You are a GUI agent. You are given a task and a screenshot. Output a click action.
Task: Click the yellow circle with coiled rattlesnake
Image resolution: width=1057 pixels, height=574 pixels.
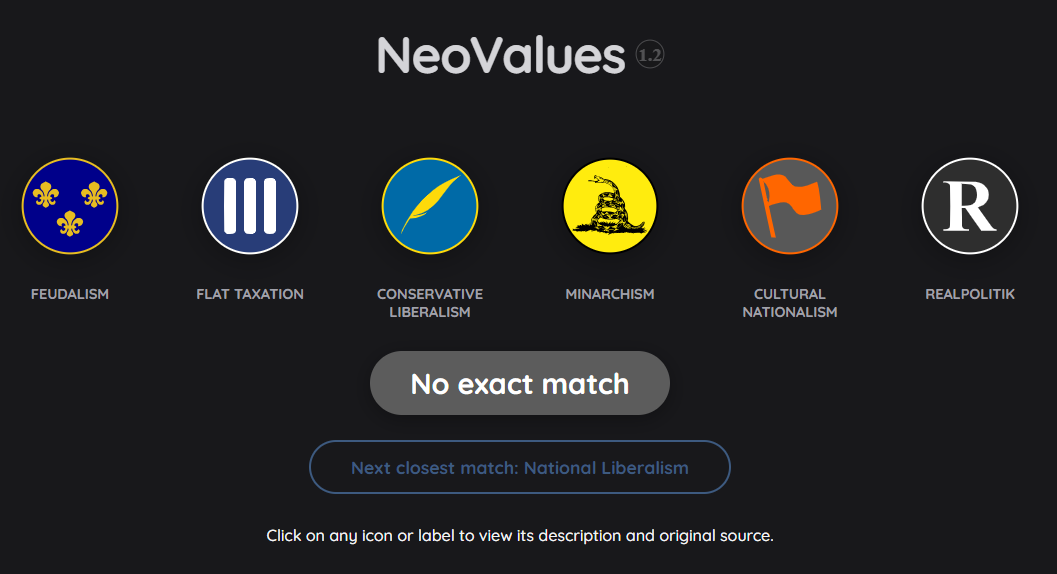point(610,206)
